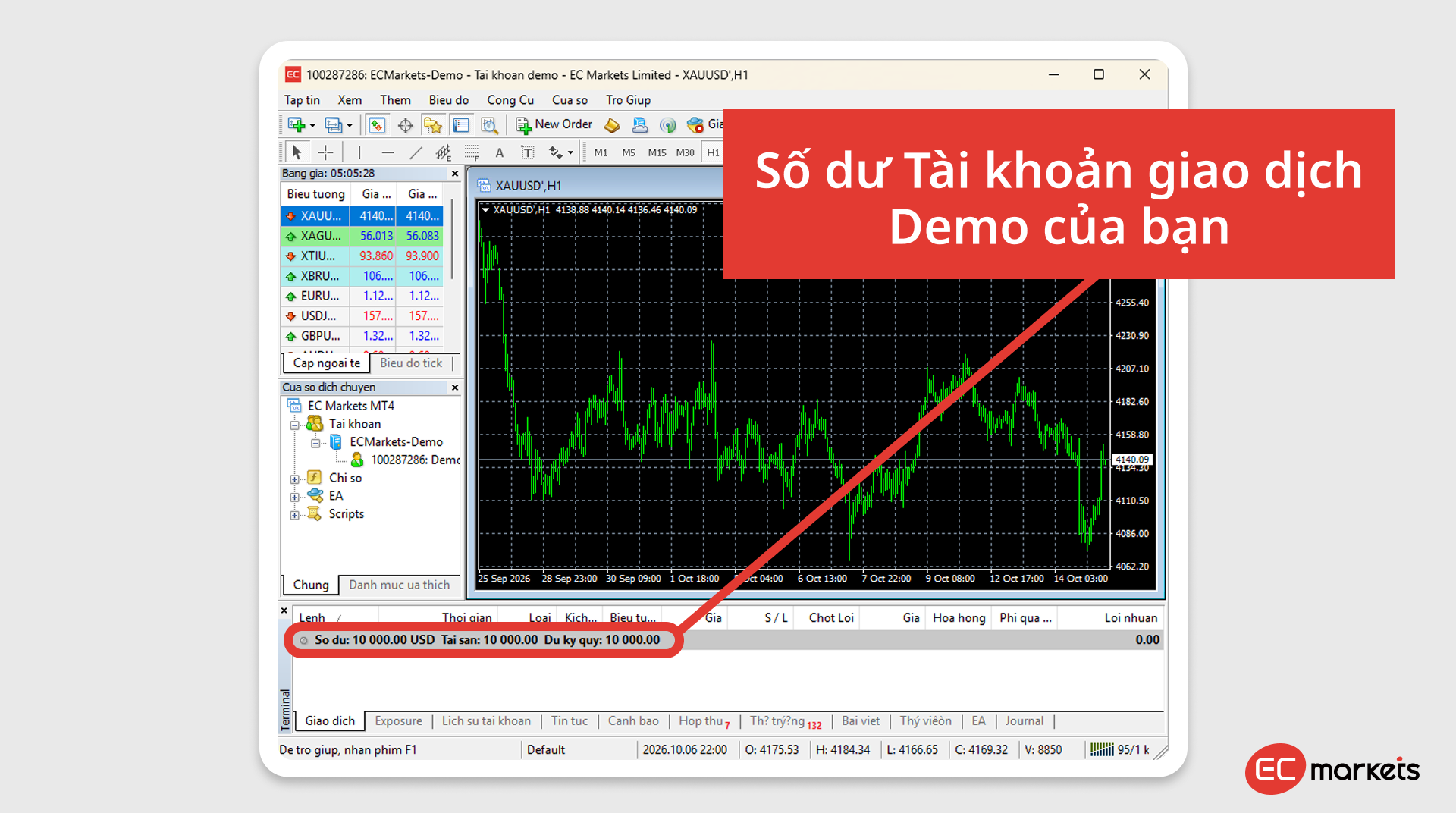
Task: Expand the Chi so tree node
Action: click(295, 479)
